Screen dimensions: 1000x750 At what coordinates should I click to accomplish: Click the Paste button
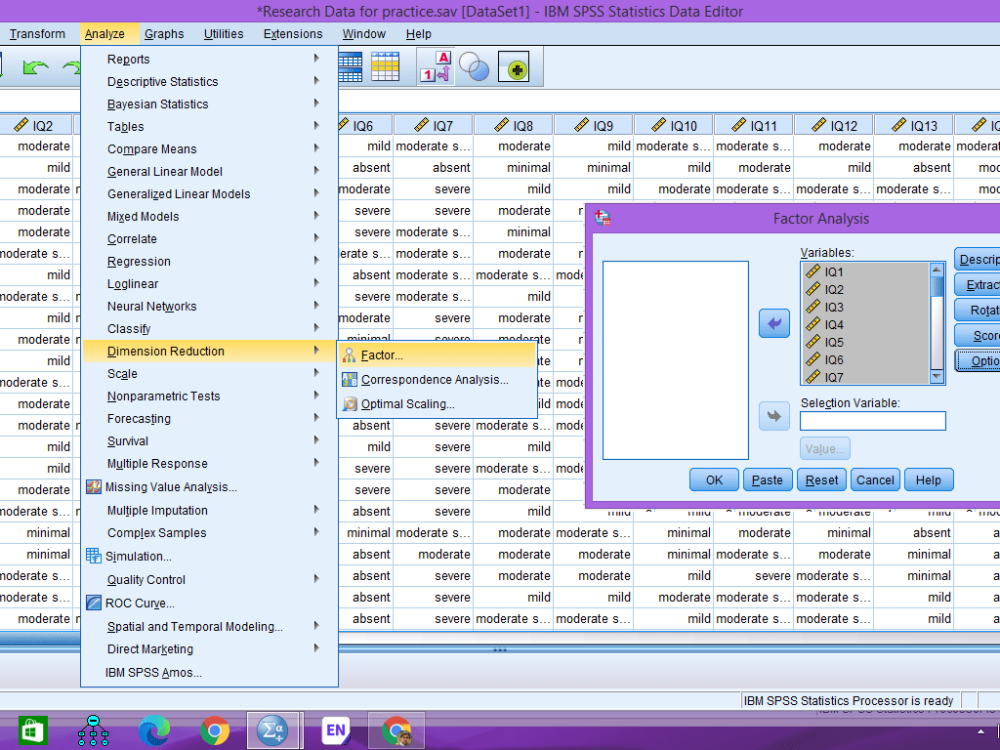(767, 480)
